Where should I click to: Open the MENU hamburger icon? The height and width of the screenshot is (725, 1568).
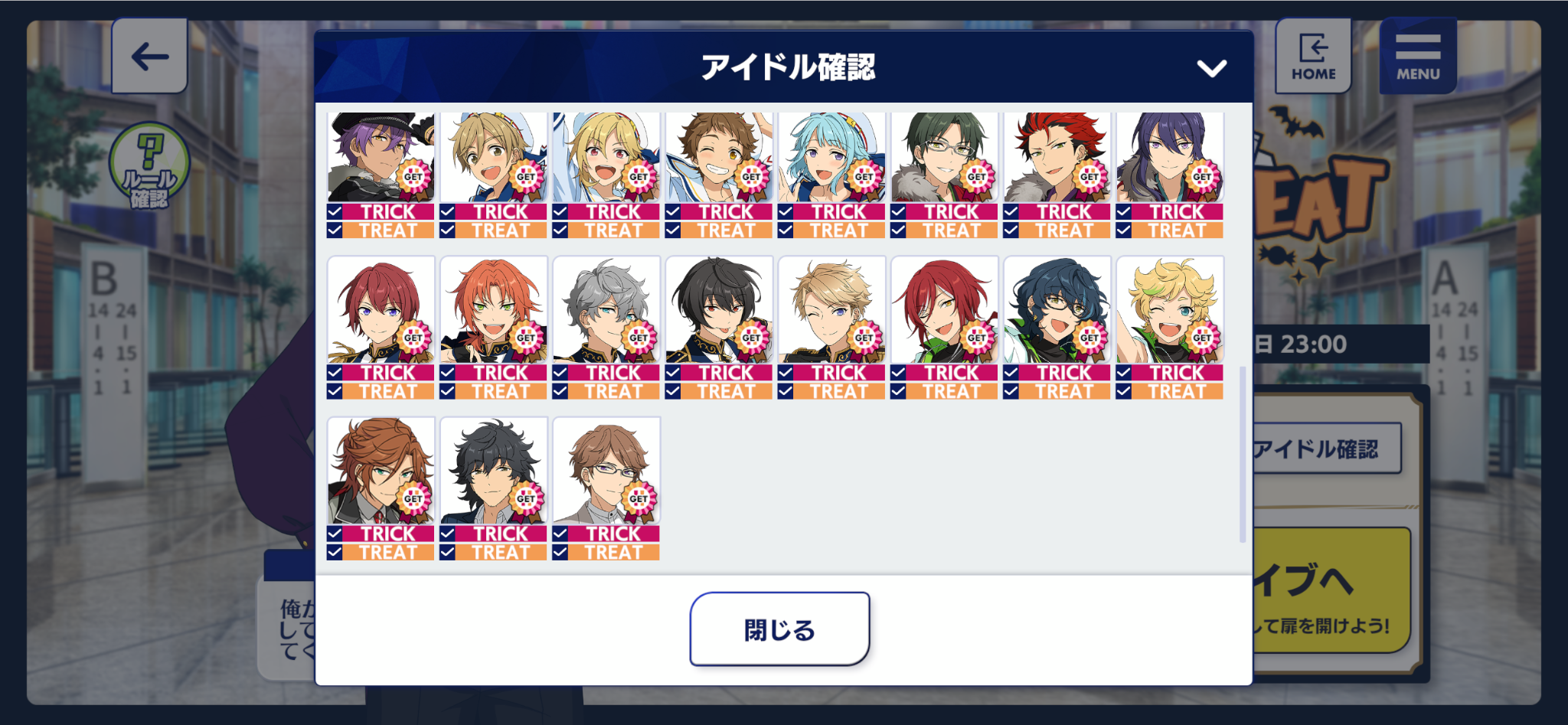click(x=1418, y=56)
